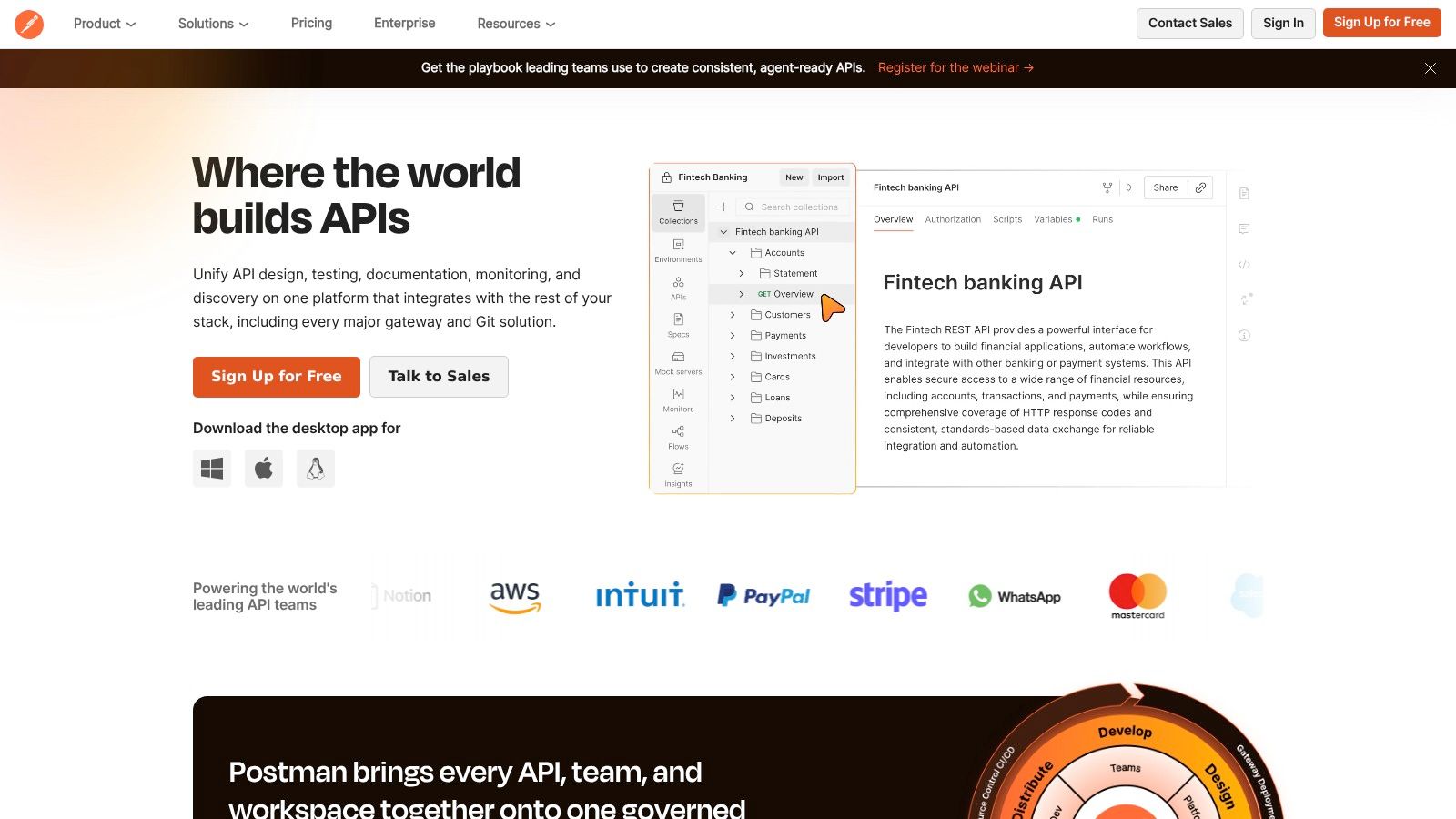Click the copy link icon beside Share
This screenshot has height=819, width=1456.
click(1200, 187)
